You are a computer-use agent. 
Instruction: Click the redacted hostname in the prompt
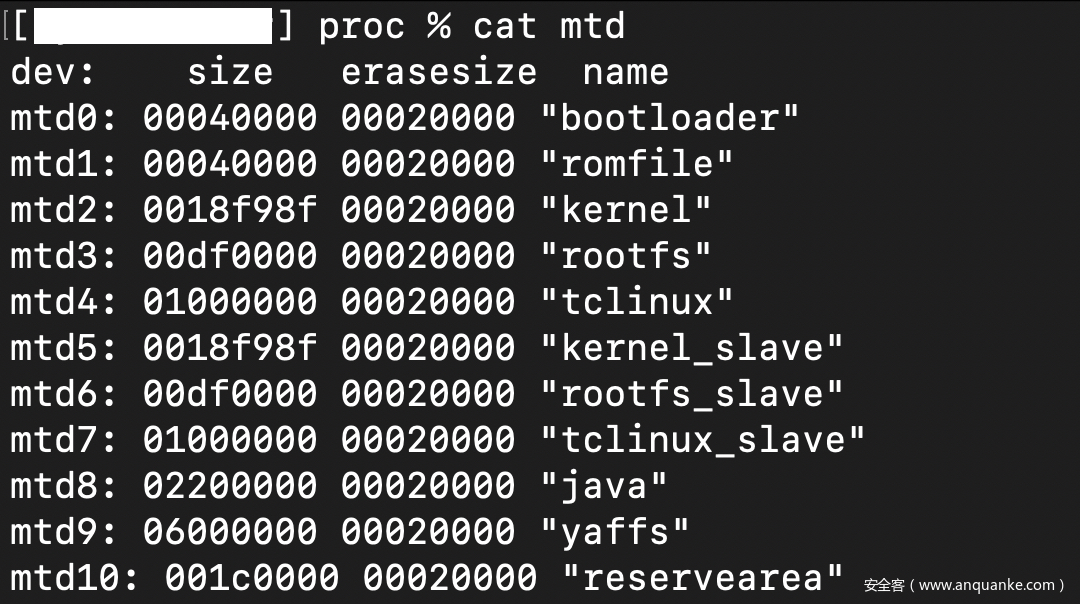pos(153,27)
